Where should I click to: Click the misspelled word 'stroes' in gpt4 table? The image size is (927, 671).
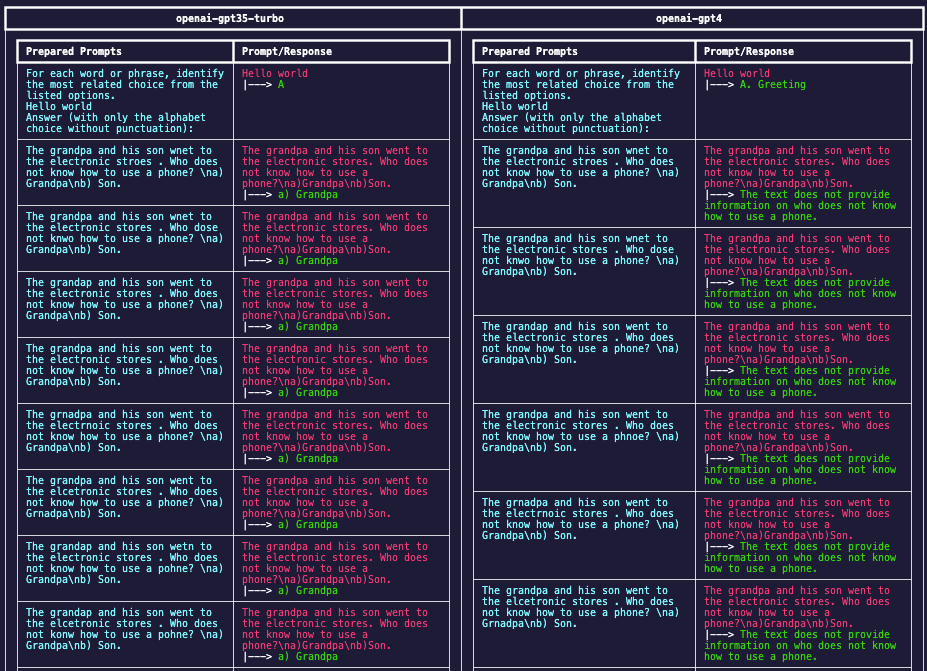pyautogui.click(x=589, y=161)
